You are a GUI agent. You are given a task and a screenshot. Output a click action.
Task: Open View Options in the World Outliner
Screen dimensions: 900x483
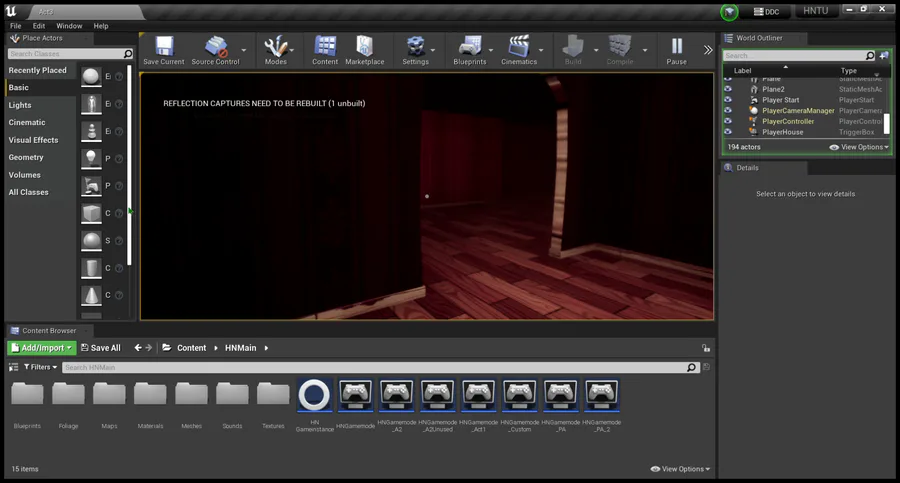(859, 147)
